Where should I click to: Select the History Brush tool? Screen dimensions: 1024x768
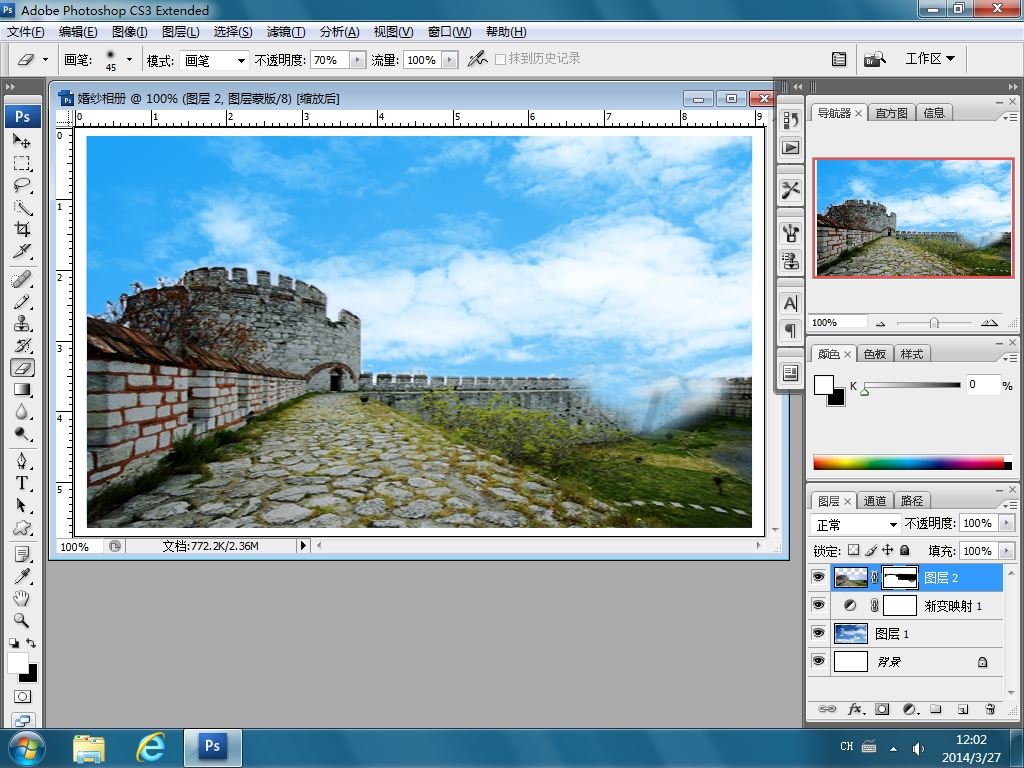pos(22,345)
